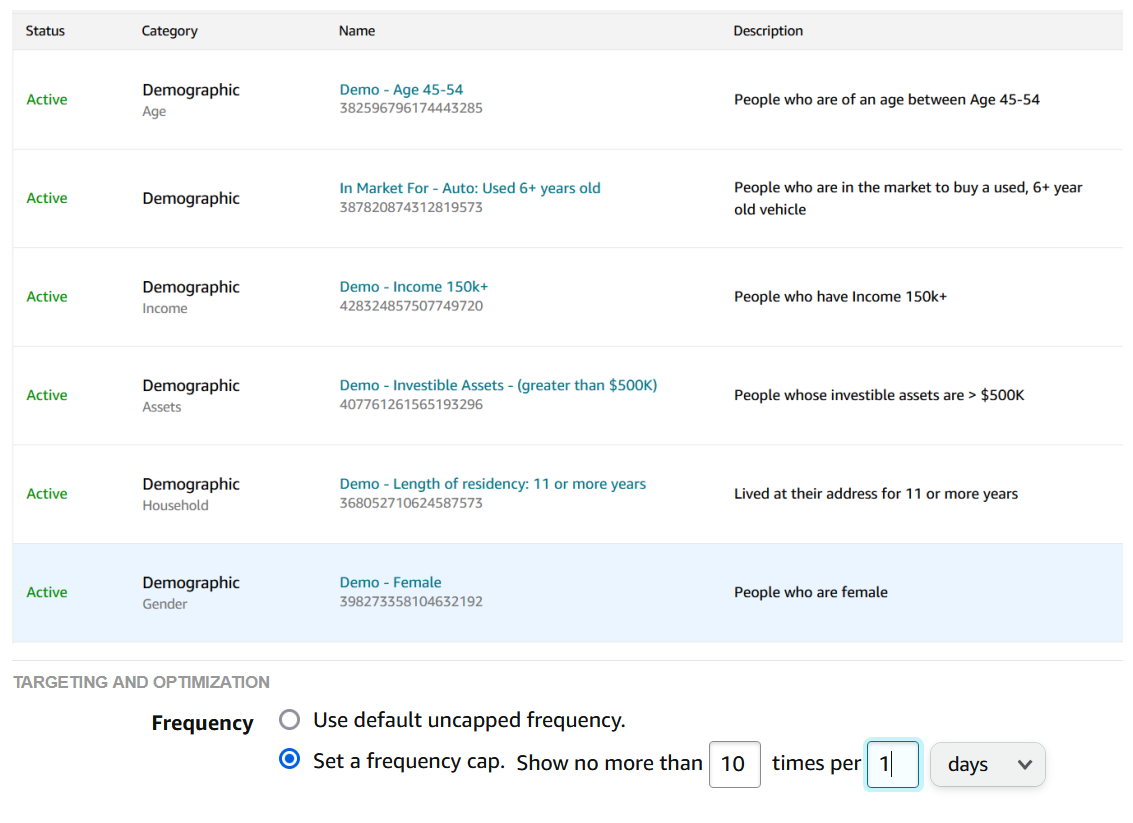
Task: Select the People whose investible assets description
Action: [x=879, y=395]
